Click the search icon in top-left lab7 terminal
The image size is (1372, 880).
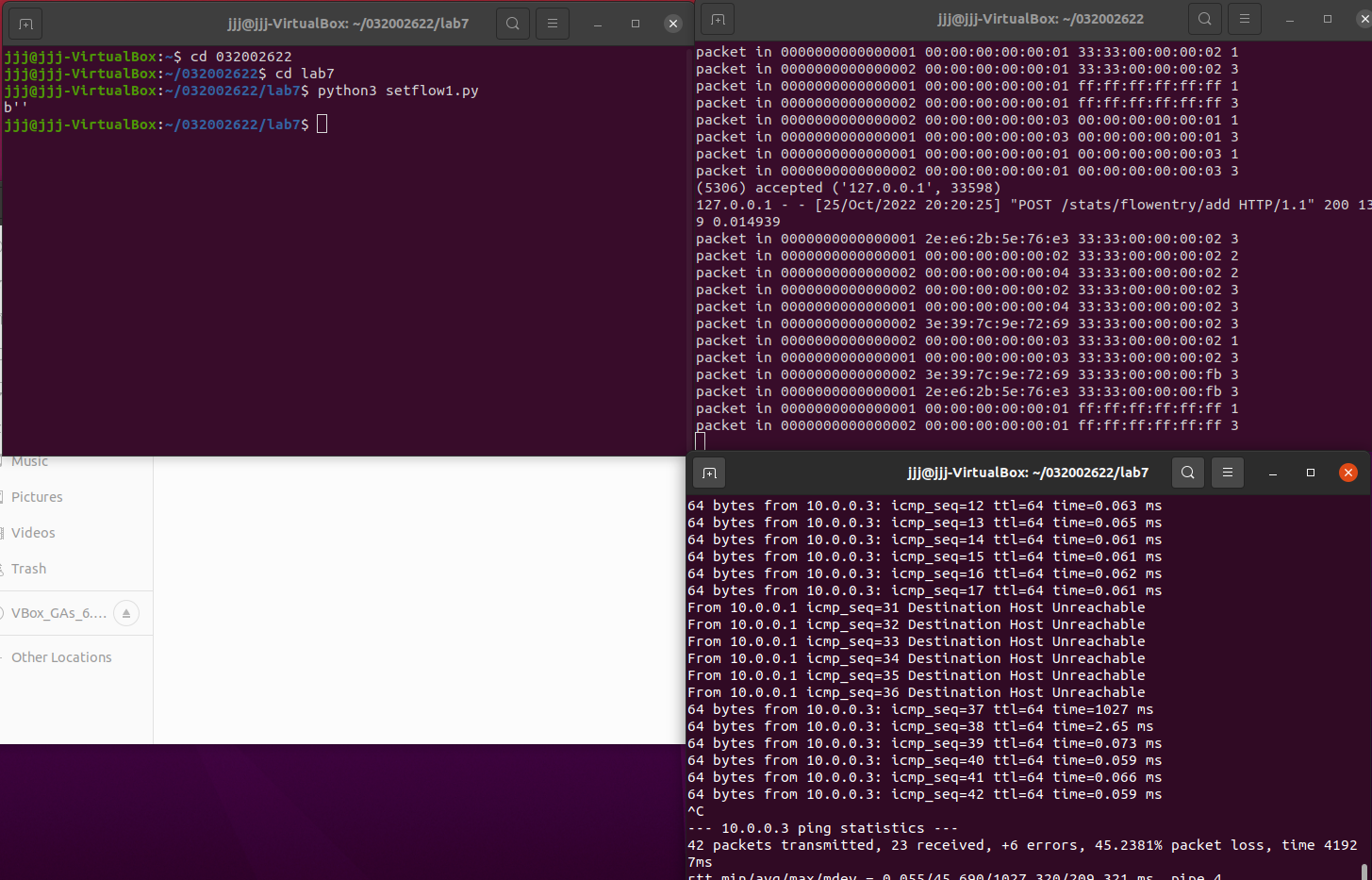(512, 24)
